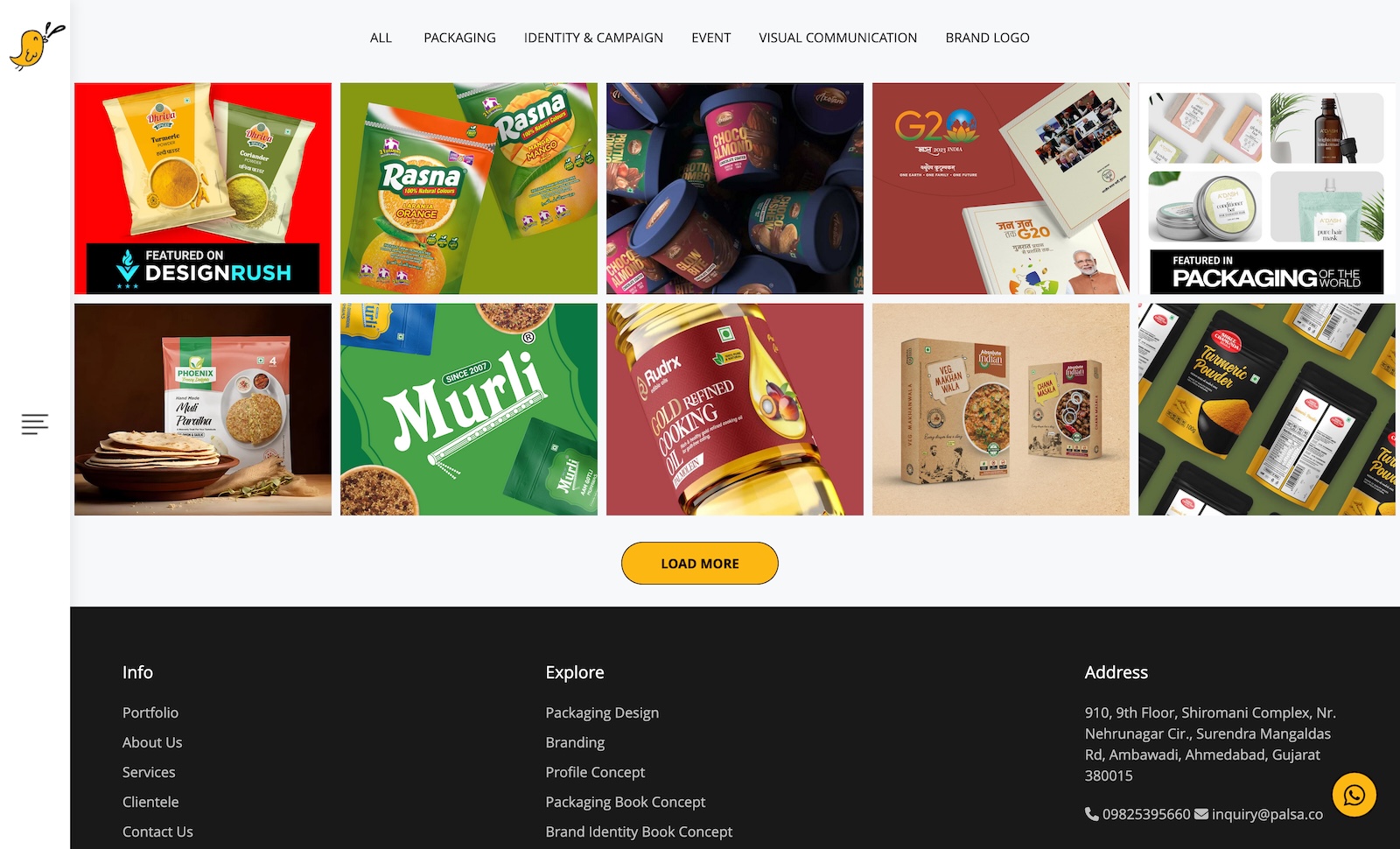
Task: Click the envelope icon beside inquiry@palsa.co
Action: (1201, 814)
